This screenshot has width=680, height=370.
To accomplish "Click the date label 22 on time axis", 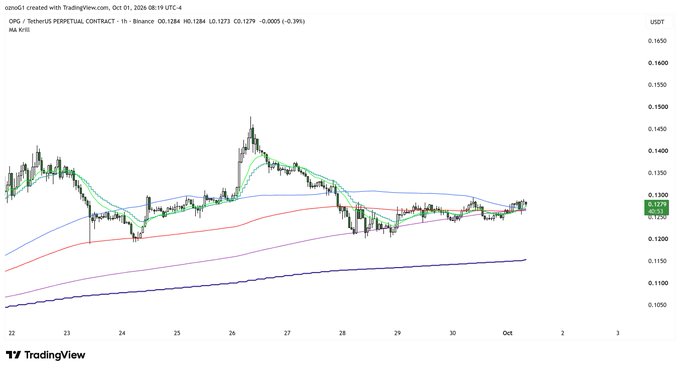I will (x=12, y=333).
